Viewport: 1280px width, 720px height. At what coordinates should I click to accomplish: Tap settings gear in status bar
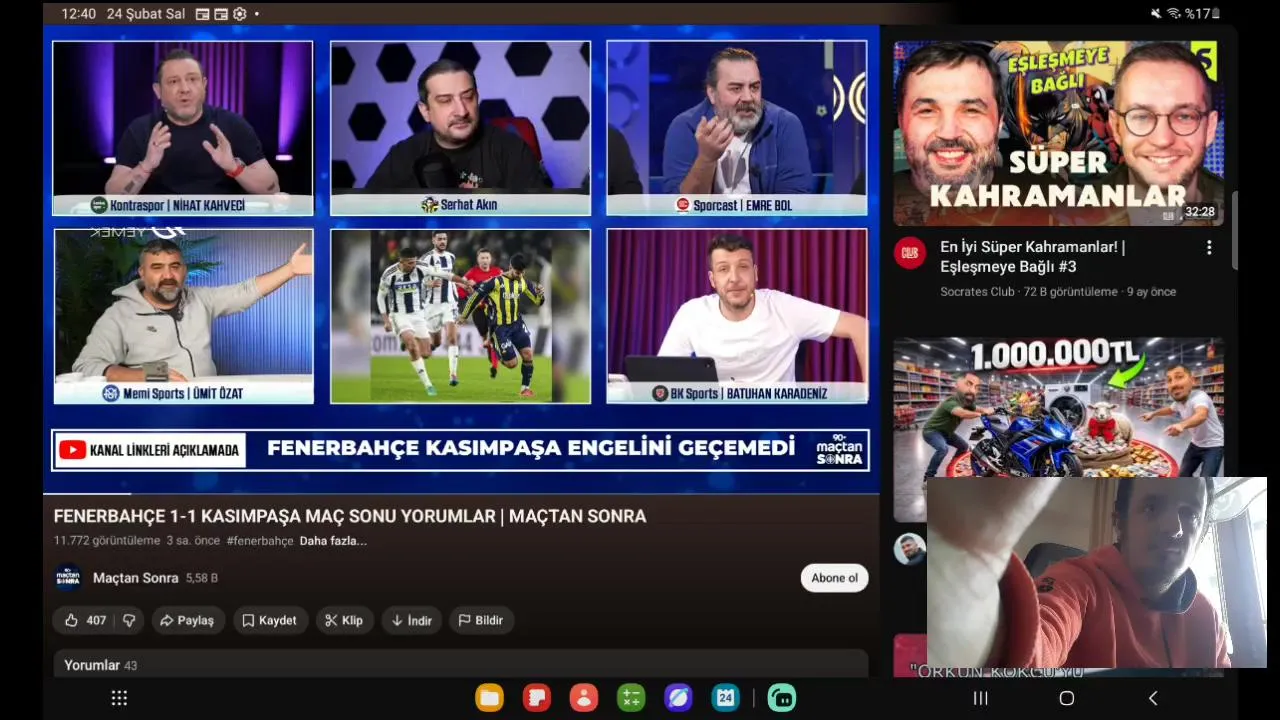239,14
